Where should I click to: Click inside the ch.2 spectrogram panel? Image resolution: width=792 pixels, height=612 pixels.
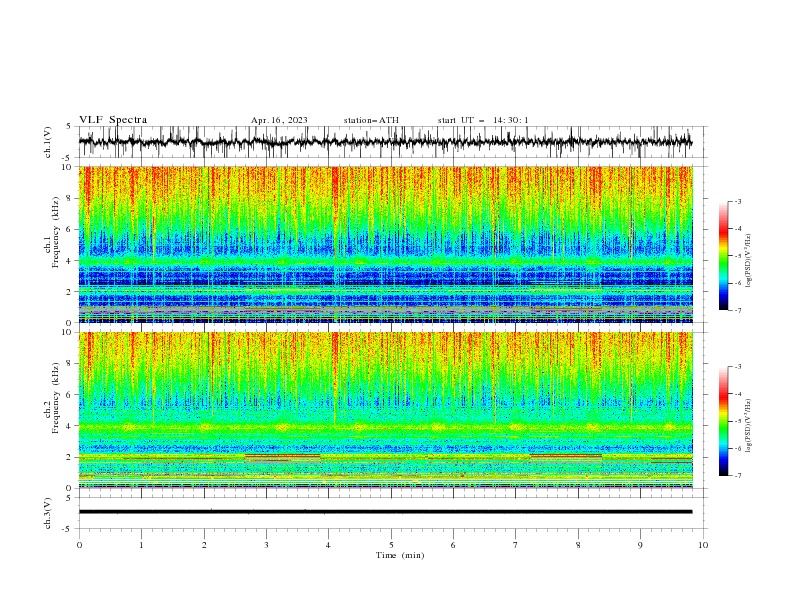(x=385, y=410)
